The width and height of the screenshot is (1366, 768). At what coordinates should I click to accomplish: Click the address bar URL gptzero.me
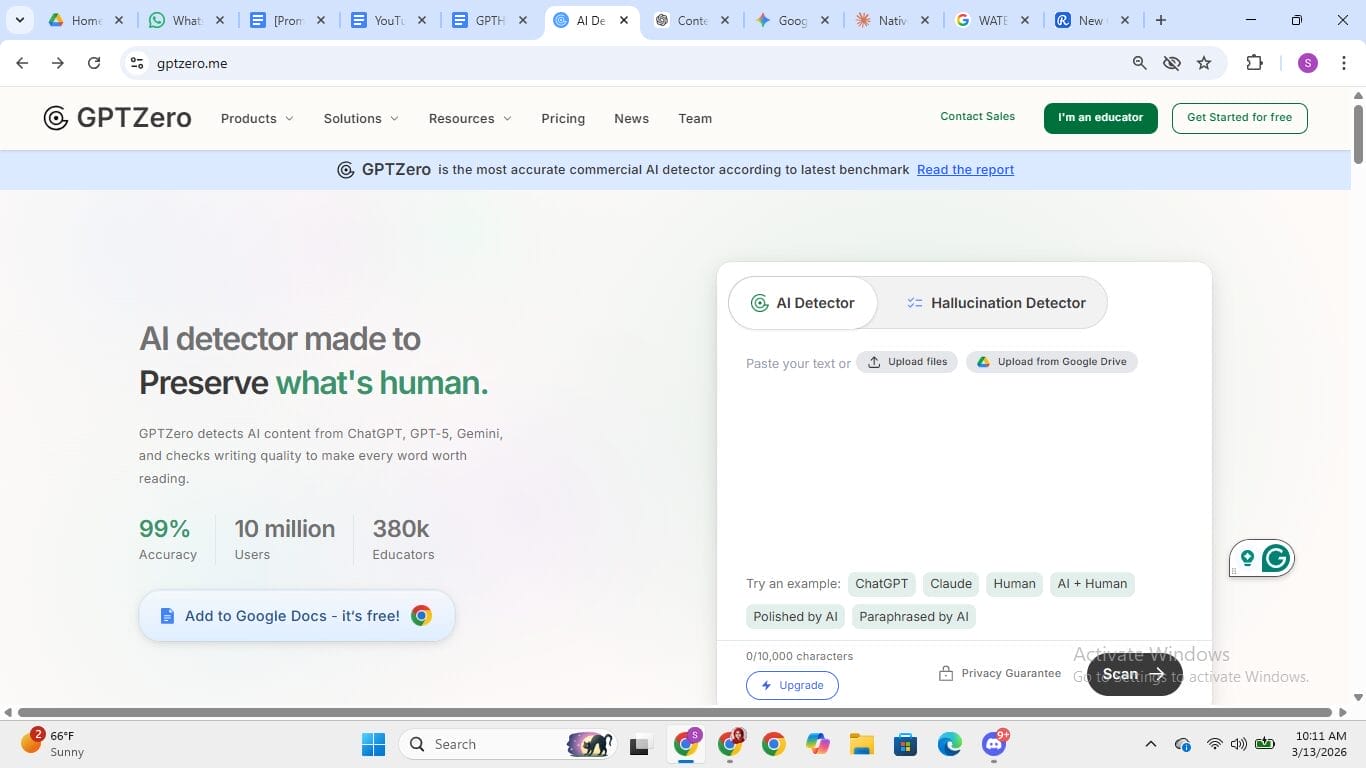tap(192, 63)
